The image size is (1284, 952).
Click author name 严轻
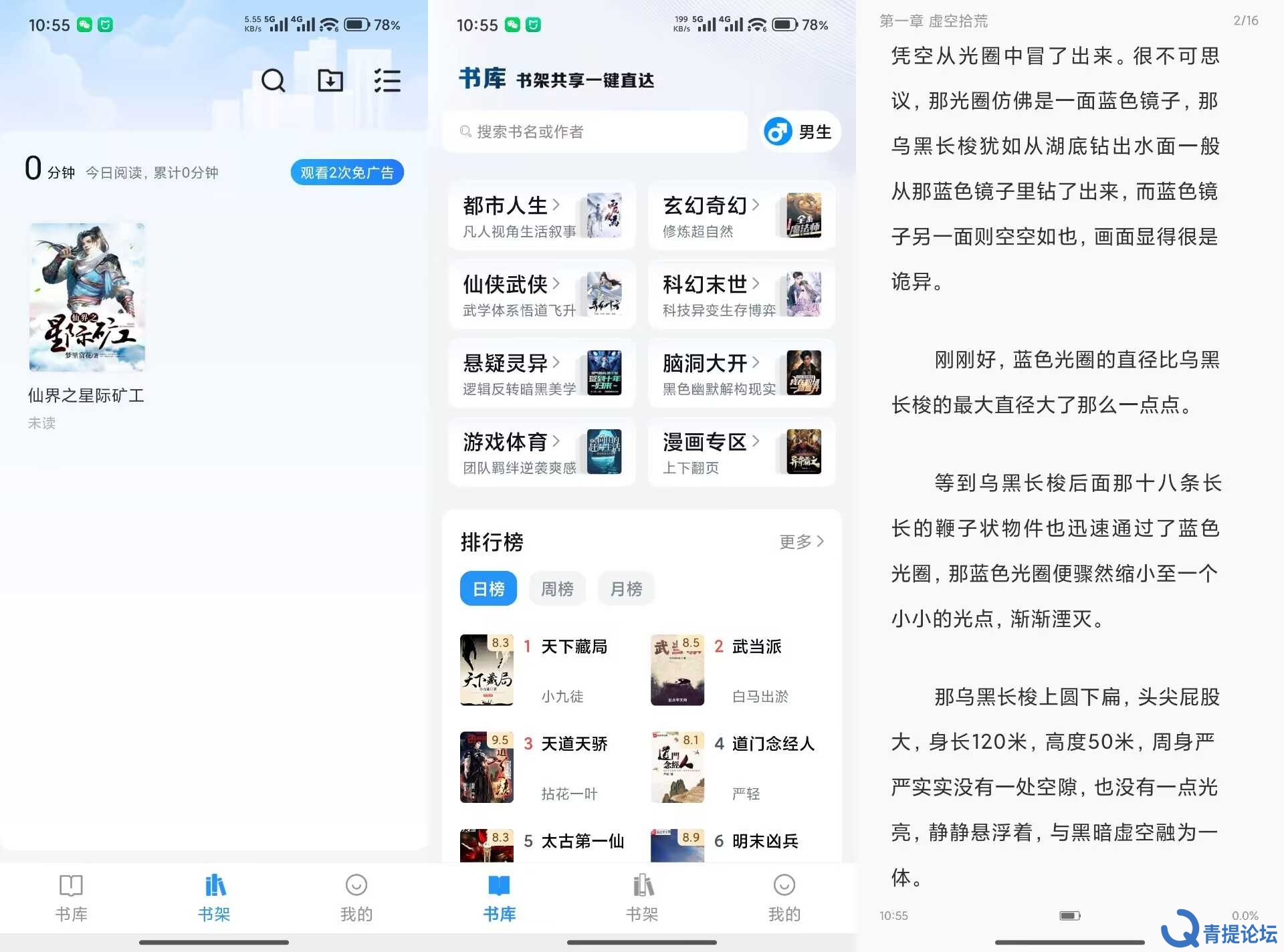(746, 794)
